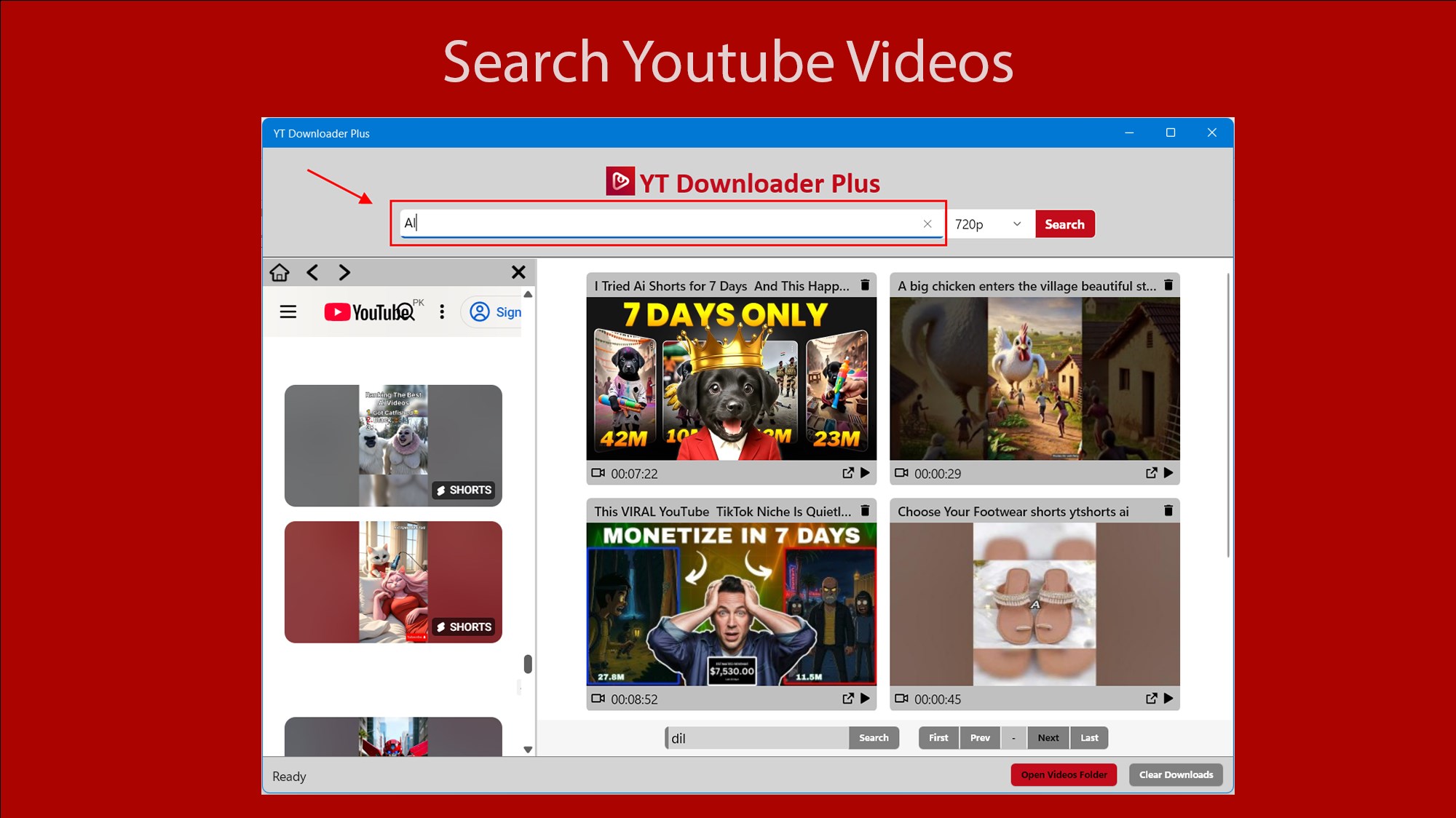Screen dimensions: 1456x818
Task: Play the 00:07:22 video
Action: coord(865,473)
